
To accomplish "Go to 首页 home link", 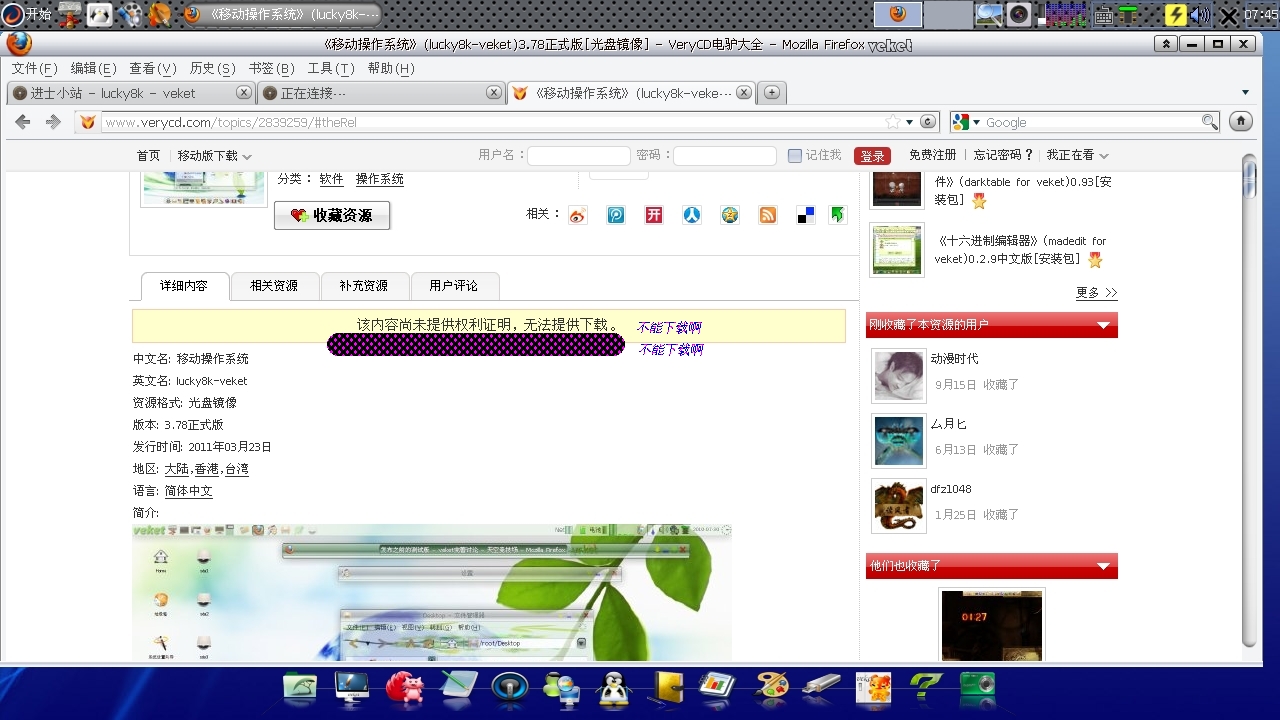I will click(x=148, y=155).
